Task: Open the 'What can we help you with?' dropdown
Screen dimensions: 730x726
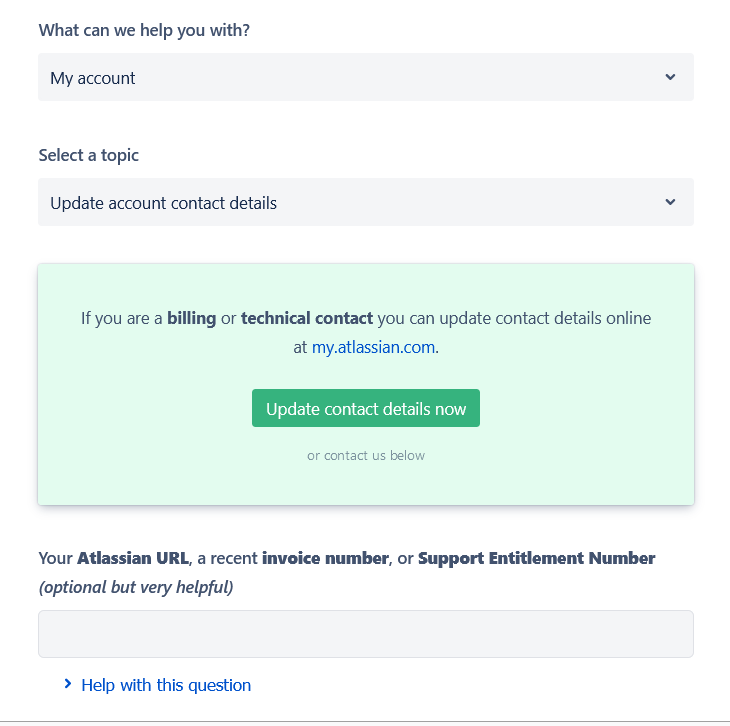Action: pyautogui.click(x=365, y=77)
